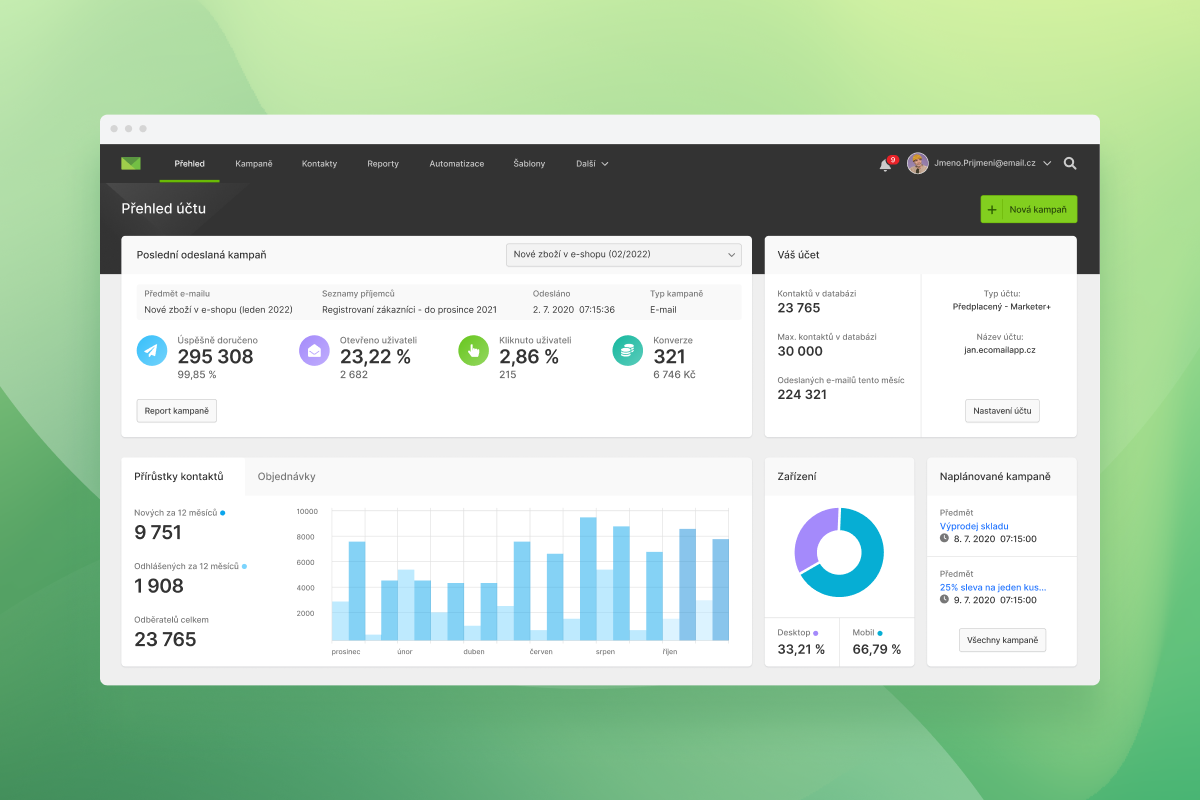
Task: Click the teal coins conversion icon
Action: point(627,351)
